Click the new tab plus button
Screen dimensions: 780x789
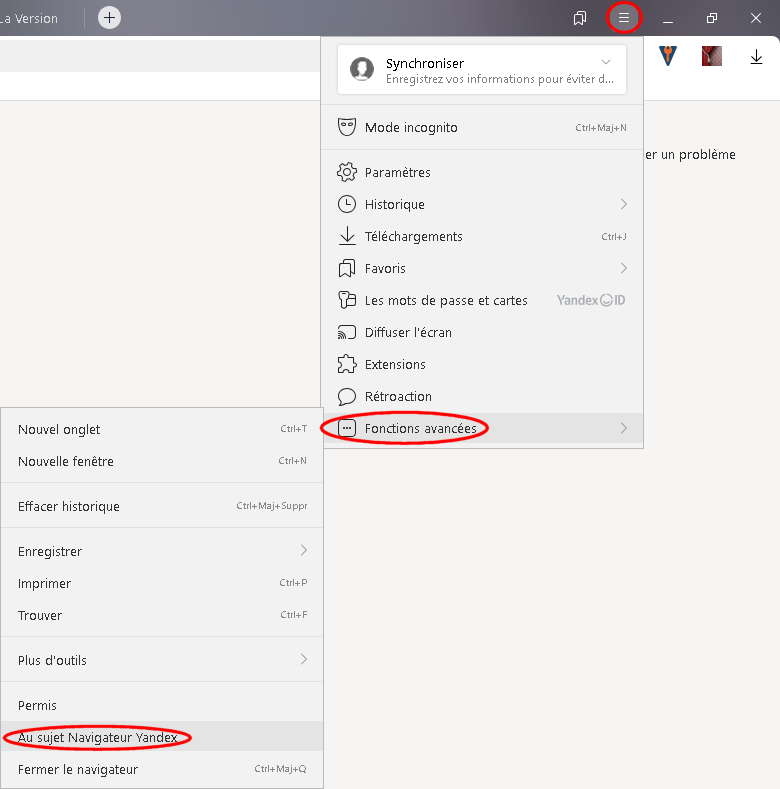[x=109, y=18]
